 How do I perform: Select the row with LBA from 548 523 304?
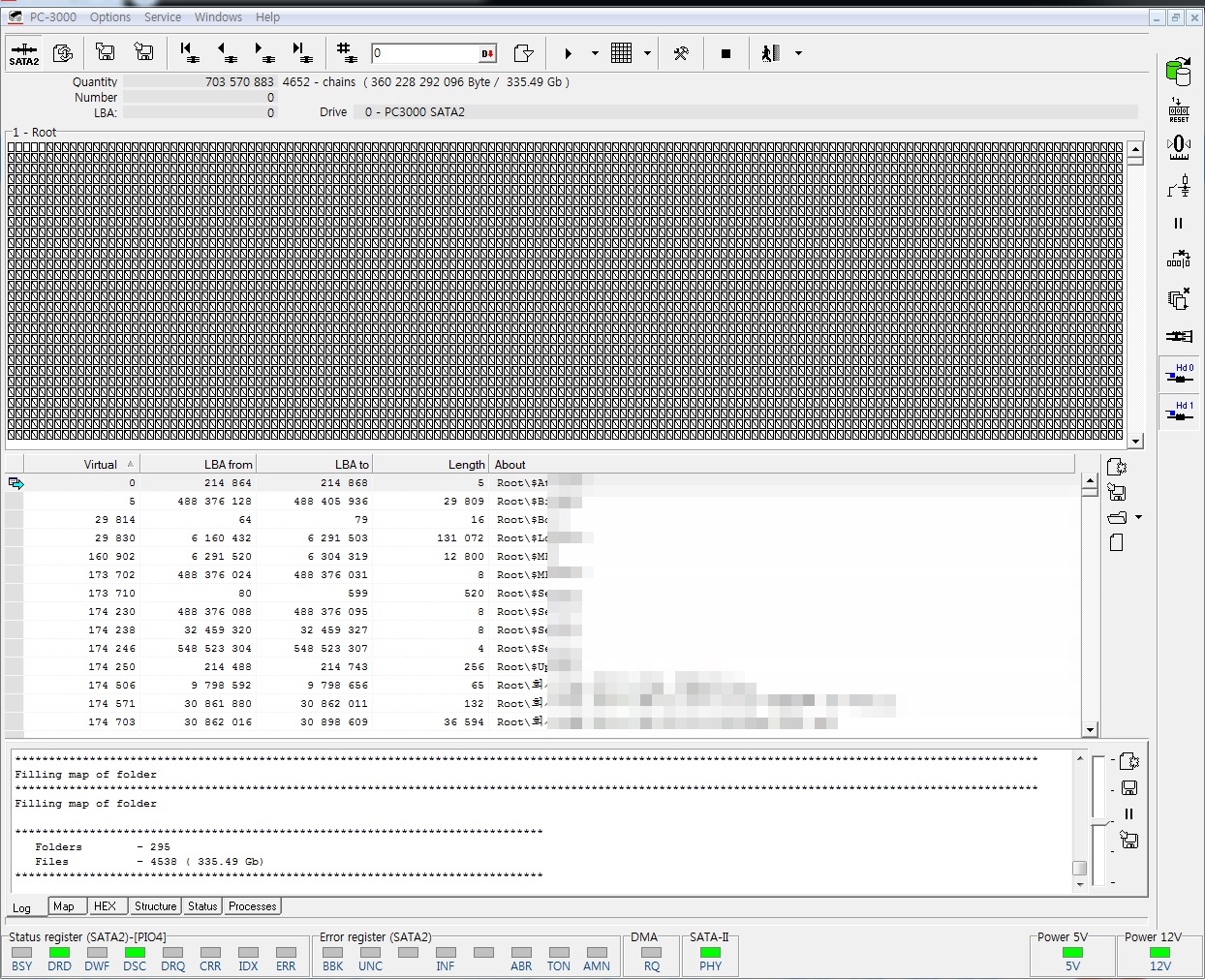(x=542, y=649)
